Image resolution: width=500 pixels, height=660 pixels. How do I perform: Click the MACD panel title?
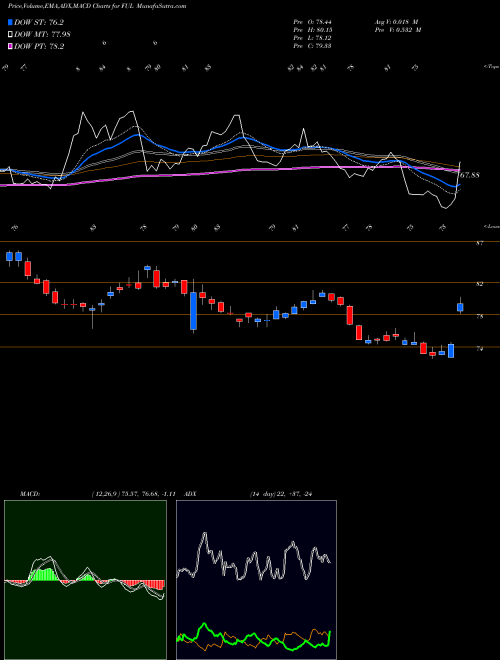click(x=29, y=494)
